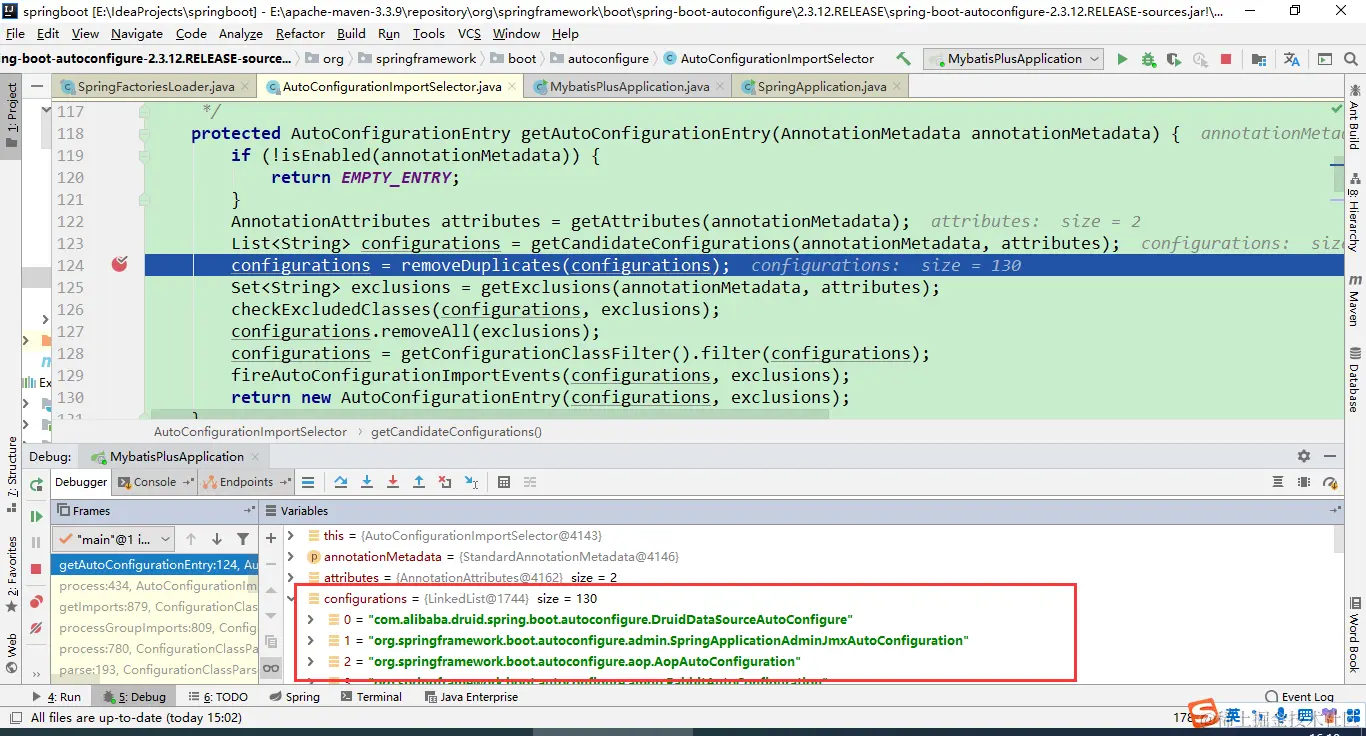
Task: Switch to the MybatisPlusApplication.java editor tab
Action: [x=629, y=87]
